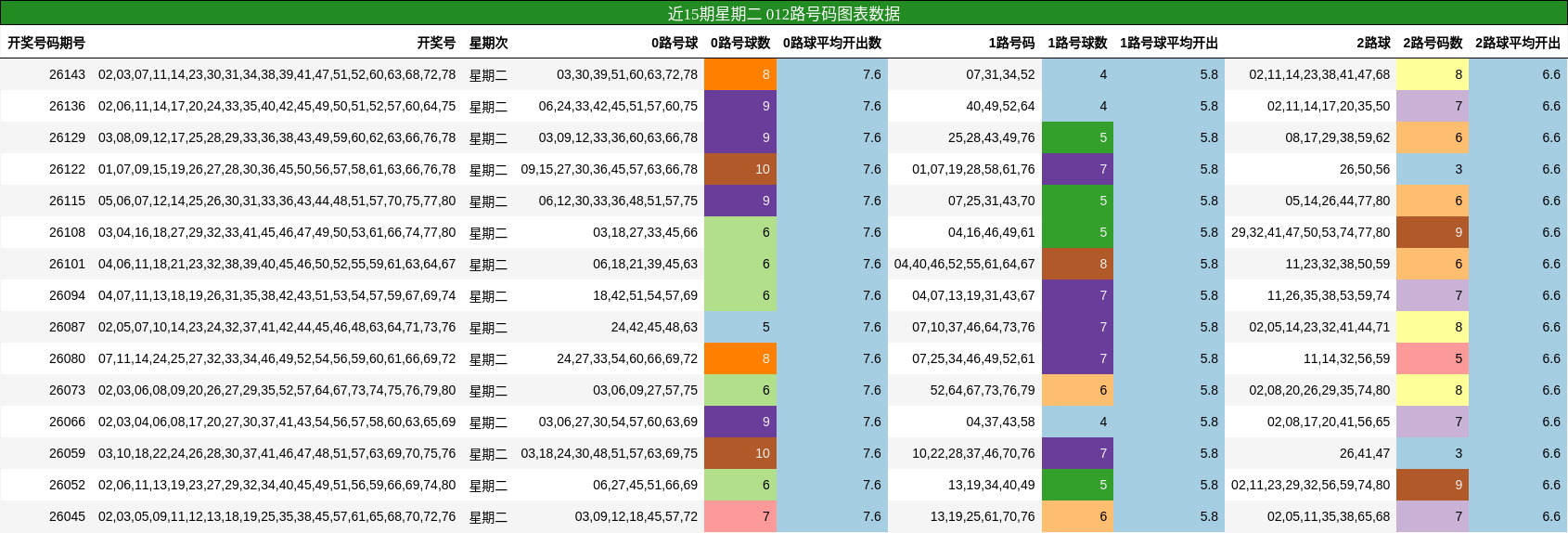Click 2路 balls 02,05,11,35,38,65,68
The image size is (1568, 533).
tap(1329, 516)
